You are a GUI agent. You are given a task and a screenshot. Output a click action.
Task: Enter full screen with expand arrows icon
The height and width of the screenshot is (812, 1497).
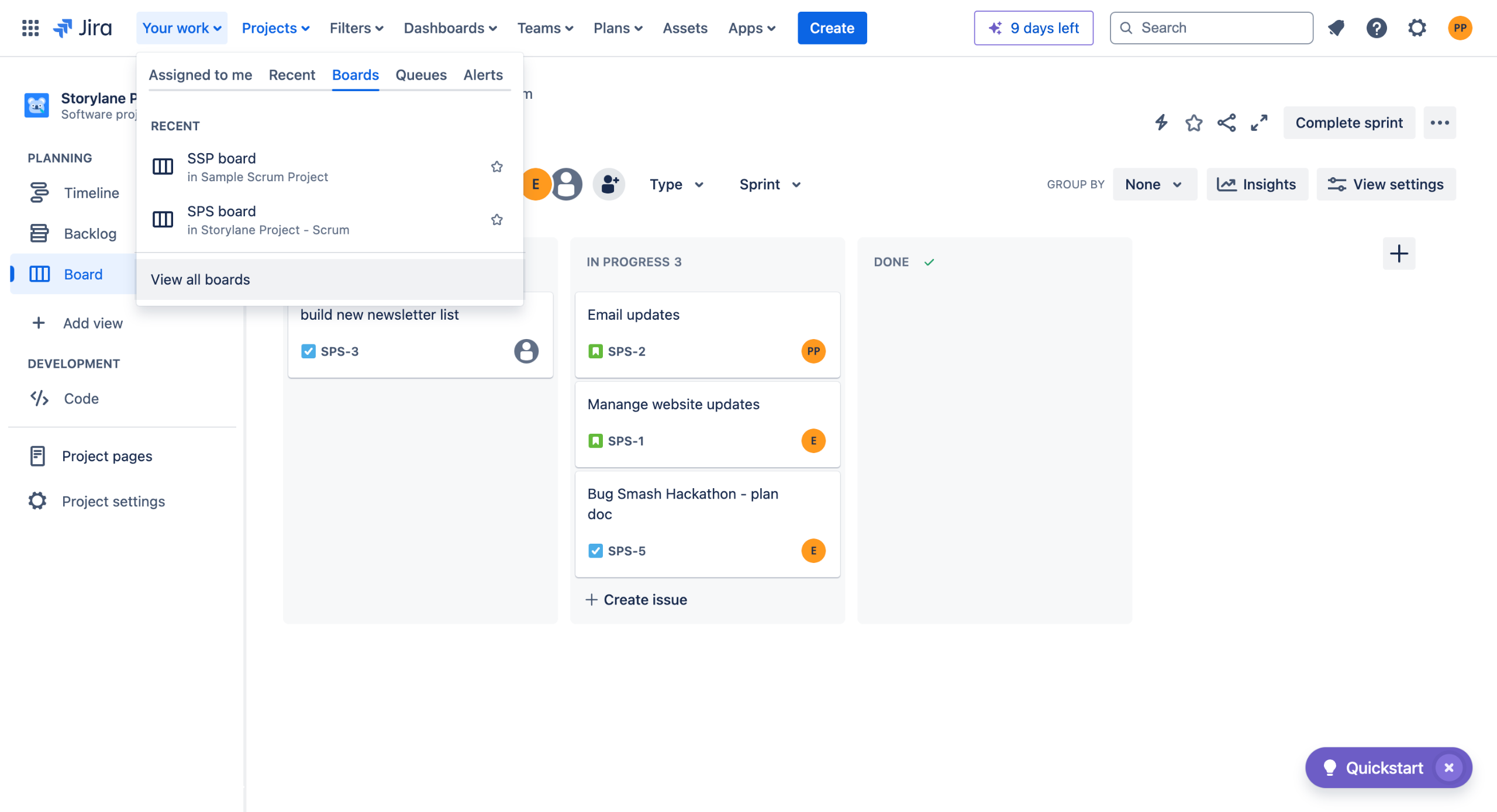coord(1259,123)
